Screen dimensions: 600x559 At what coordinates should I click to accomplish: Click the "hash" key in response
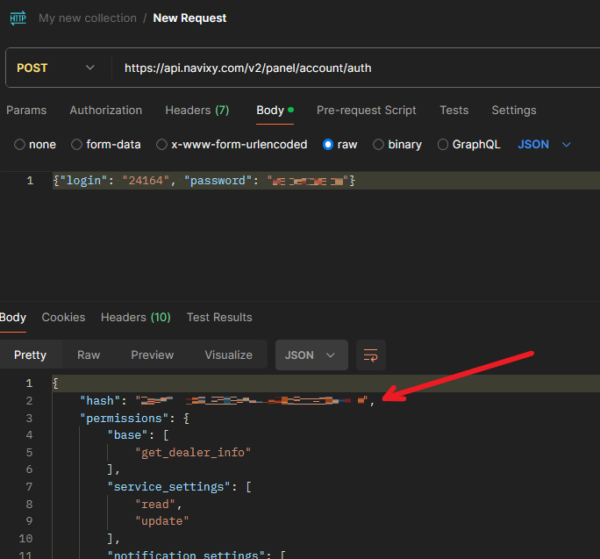(100, 401)
